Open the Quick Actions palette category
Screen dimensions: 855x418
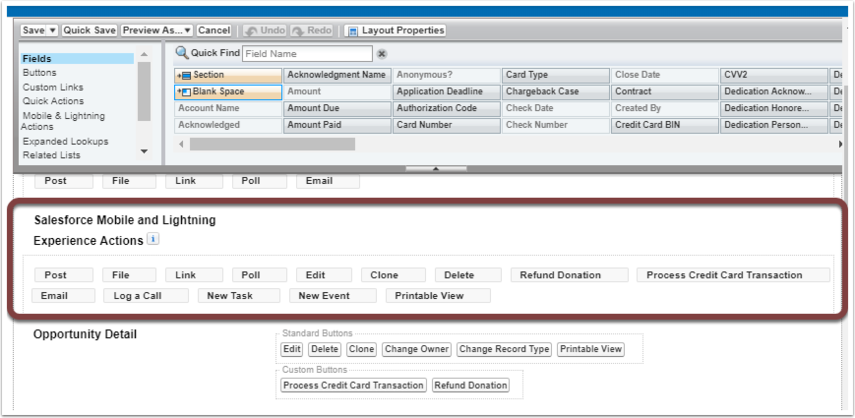tap(53, 101)
